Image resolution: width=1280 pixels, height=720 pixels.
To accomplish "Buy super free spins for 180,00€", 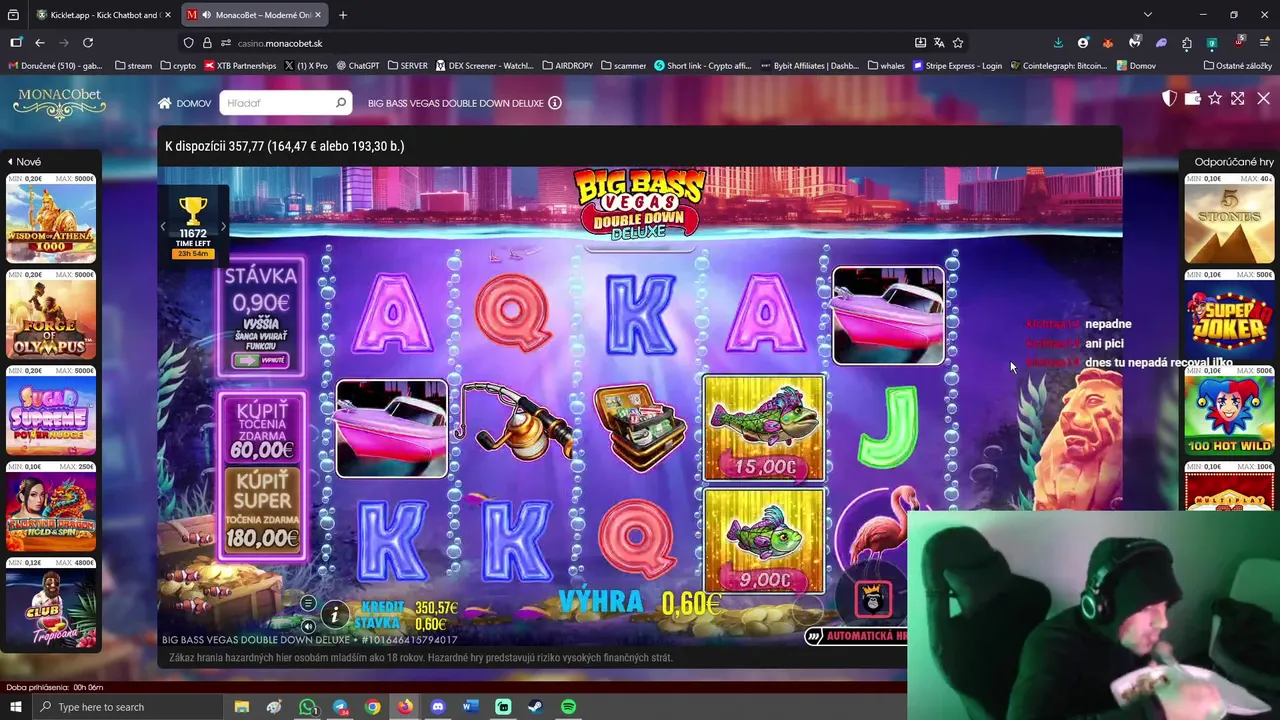I will [x=262, y=509].
